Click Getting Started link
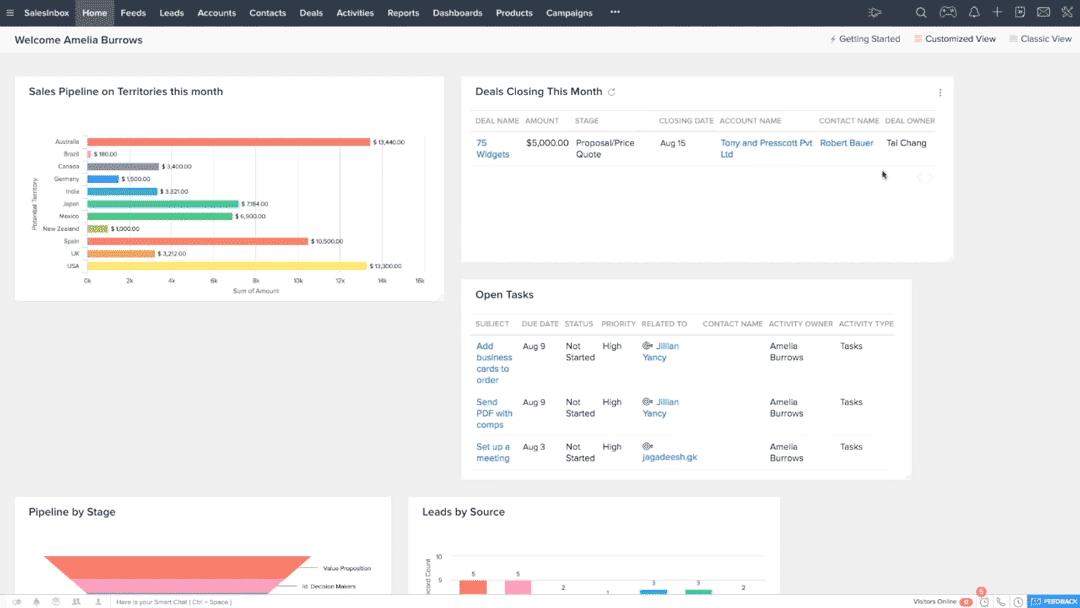 tap(864, 39)
